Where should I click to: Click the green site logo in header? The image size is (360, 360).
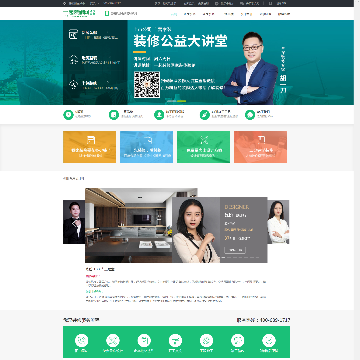tap(79, 13)
